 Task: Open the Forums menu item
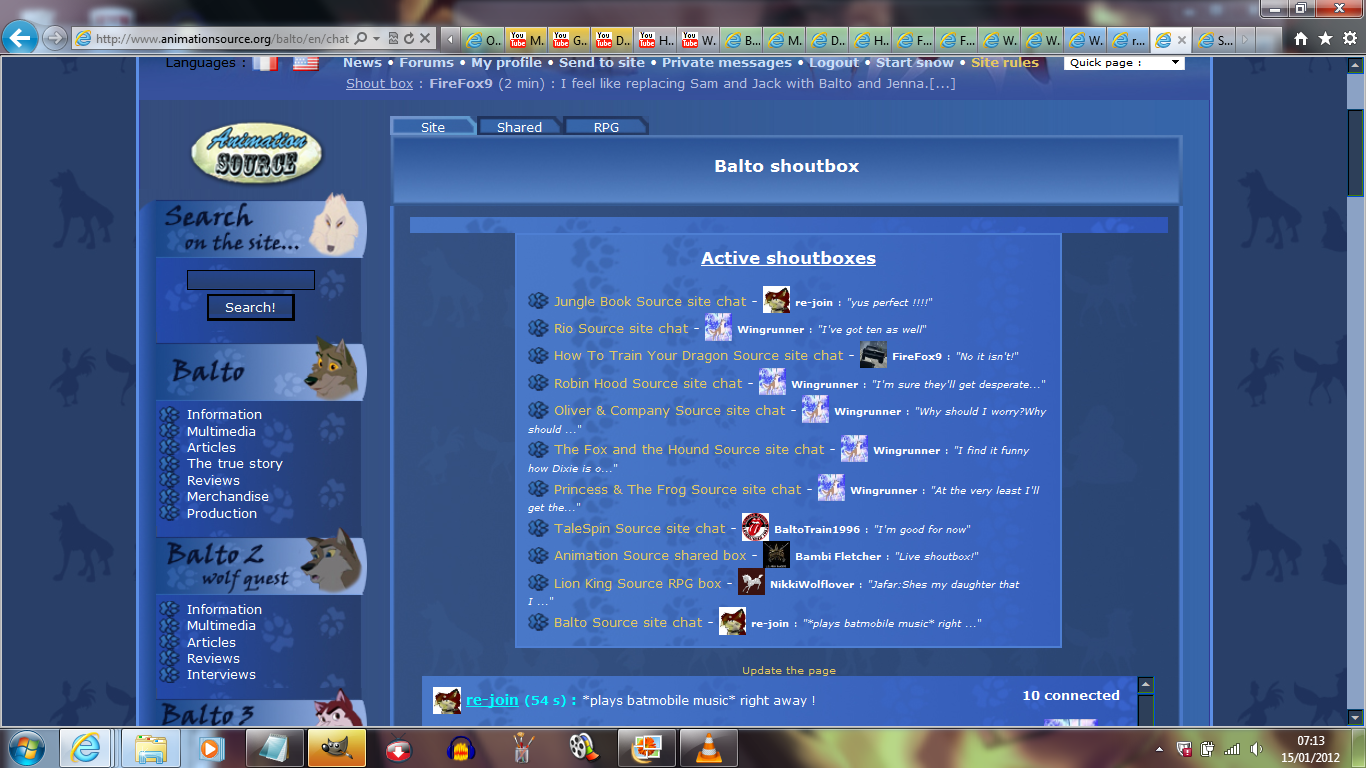pos(426,62)
